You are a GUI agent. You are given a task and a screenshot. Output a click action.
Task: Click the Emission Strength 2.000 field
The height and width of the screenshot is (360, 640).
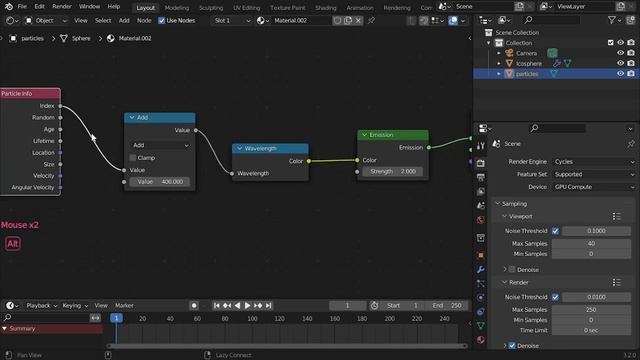(393, 171)
